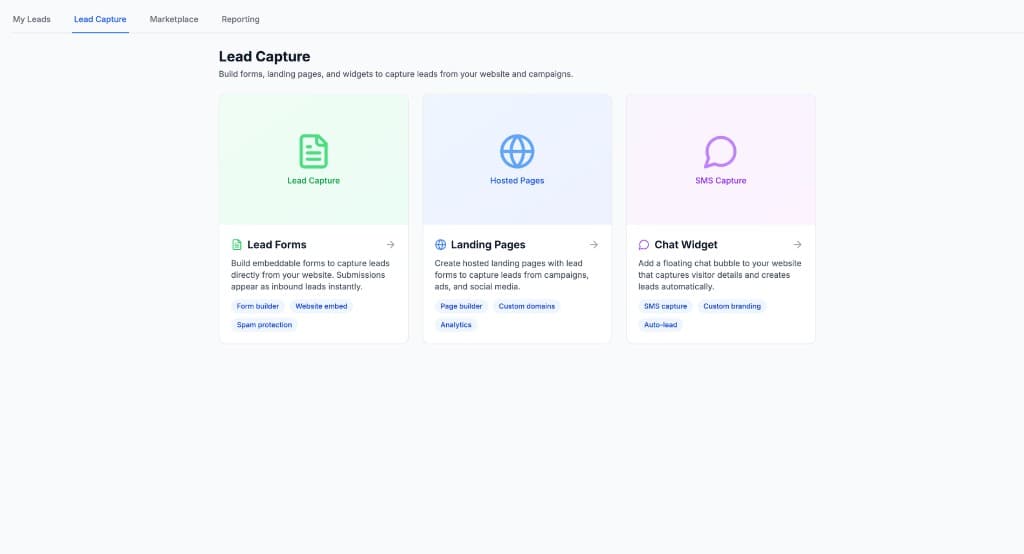Viewport: 1024px width, 554px height.
Task: Click the Form builder tag
Action: click(259, 306)
